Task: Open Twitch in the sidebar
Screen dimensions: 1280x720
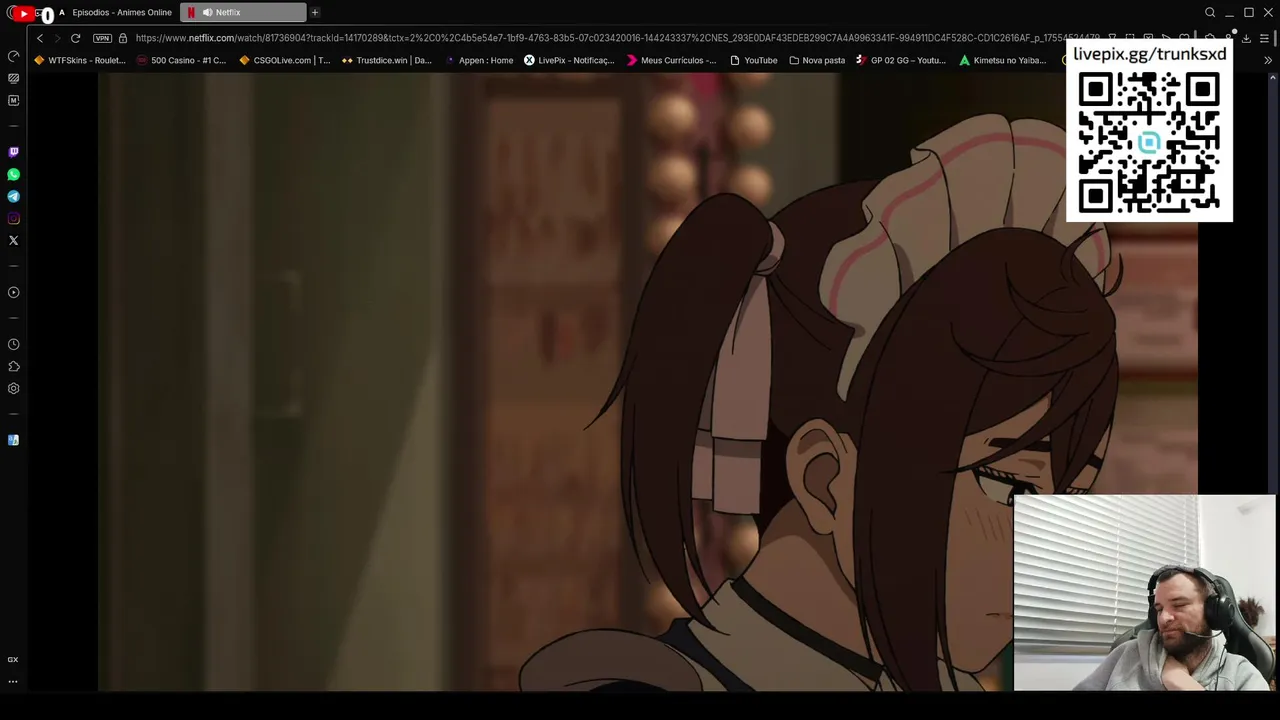Action: click(x=13, y=152)
